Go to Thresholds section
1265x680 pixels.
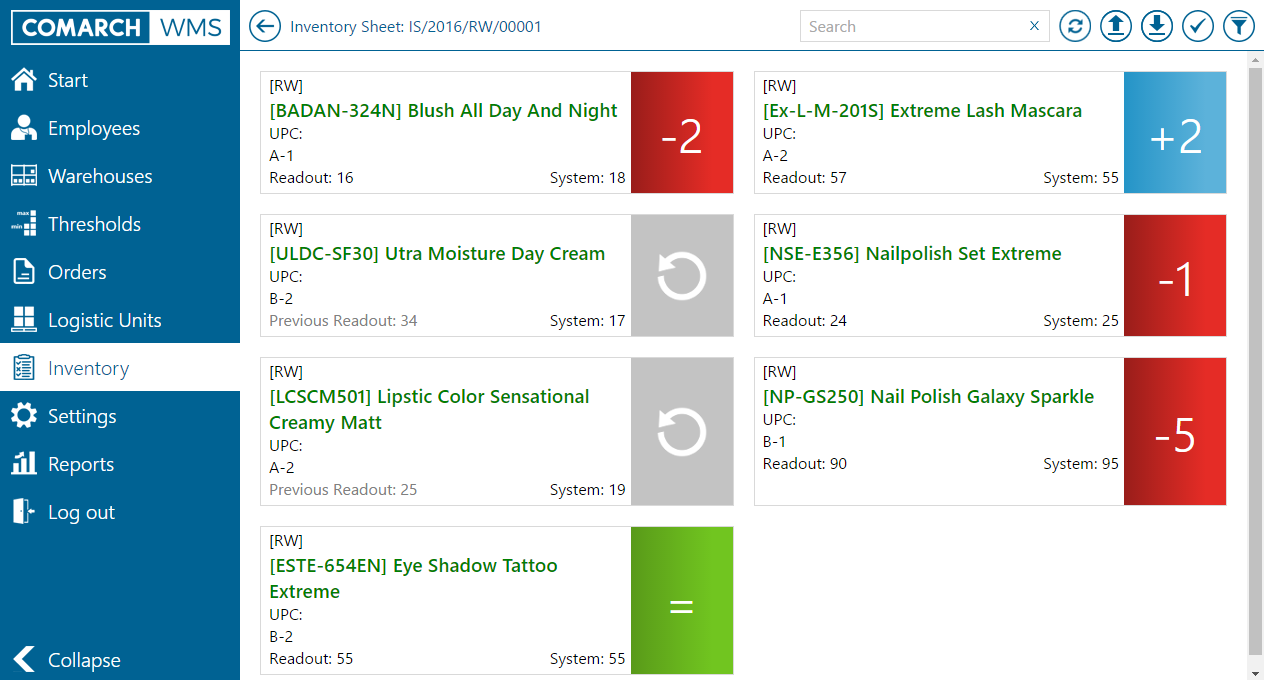point(94,224)
